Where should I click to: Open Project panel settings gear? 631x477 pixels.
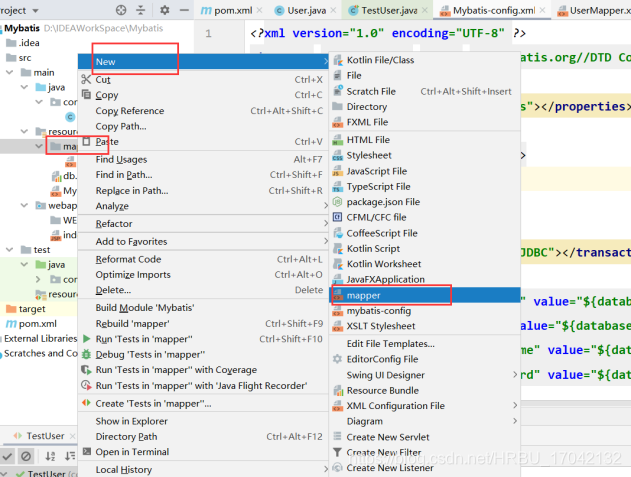(x=164, y=10)
